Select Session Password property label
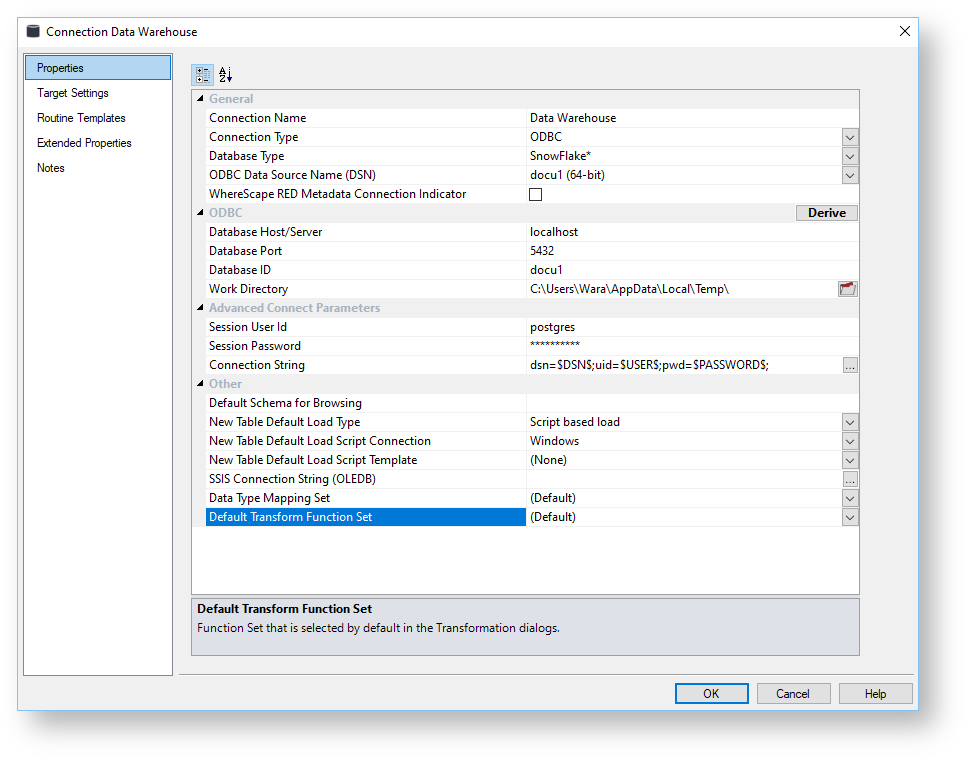967x759 pixels. click(255, 346)
